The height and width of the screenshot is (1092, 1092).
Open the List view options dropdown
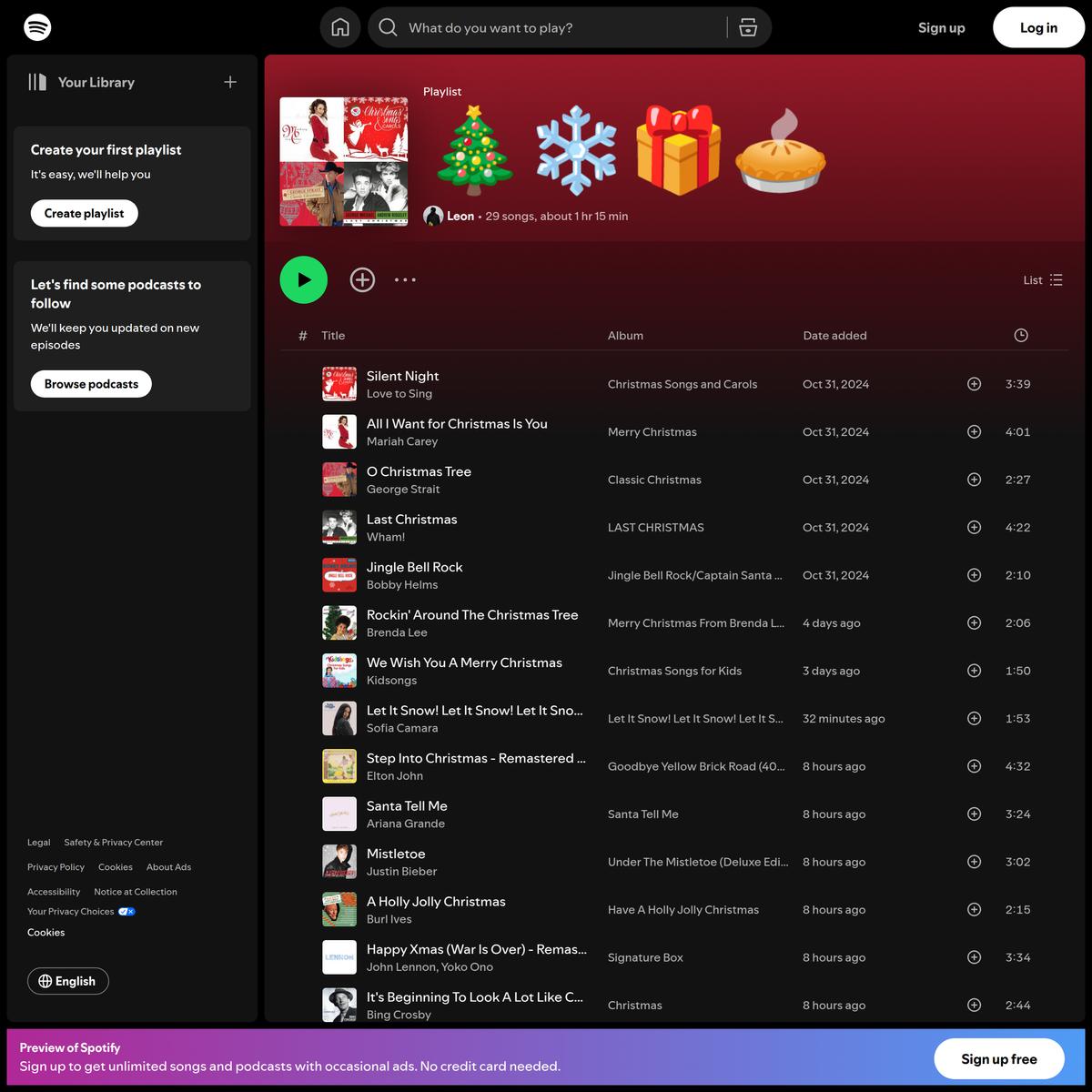[x=1042, y=280]
